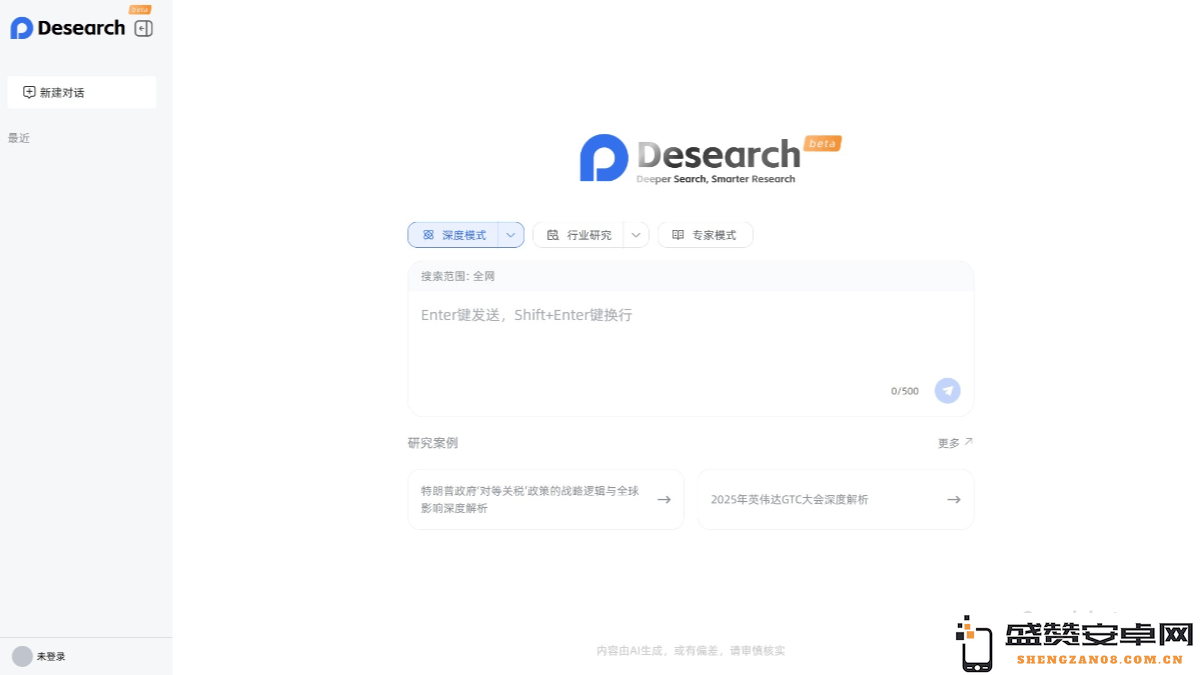This screenshot has width=1200, height=675.
Task: Start a new chat with 新建对话
Action: (82, 92)
